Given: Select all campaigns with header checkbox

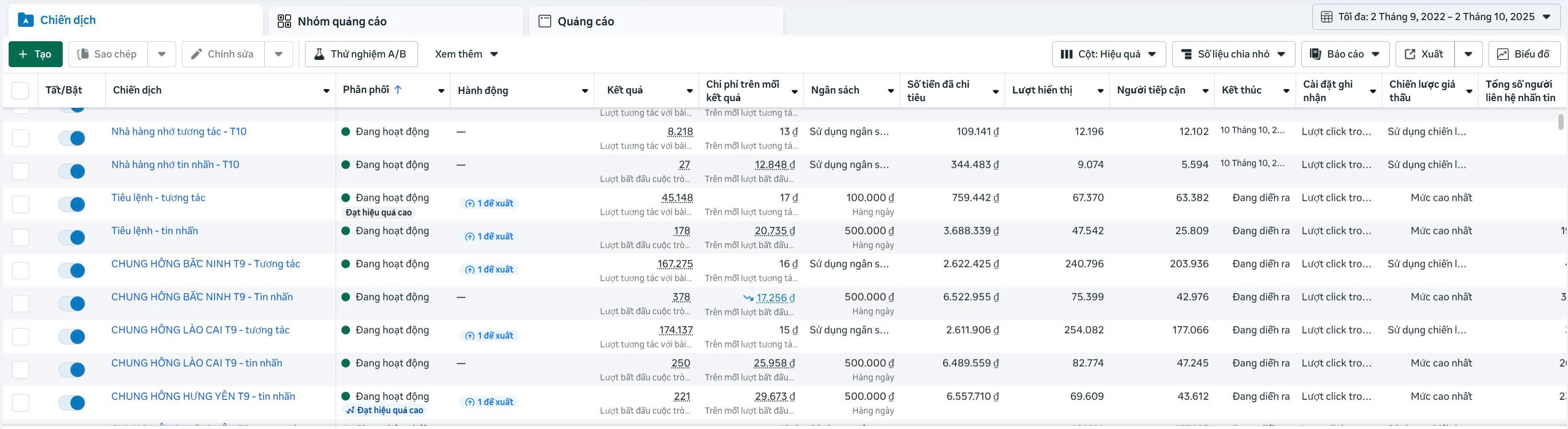Looking at the screenshot, I should point(20,90).
